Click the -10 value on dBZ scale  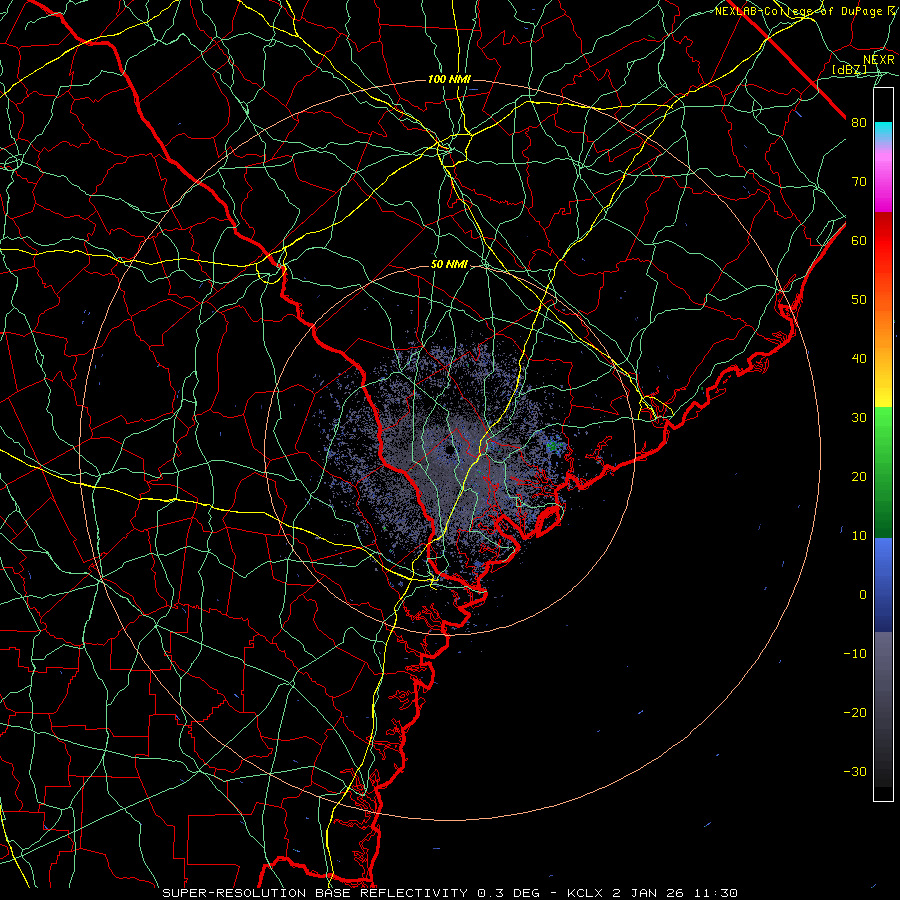point(855,654)
